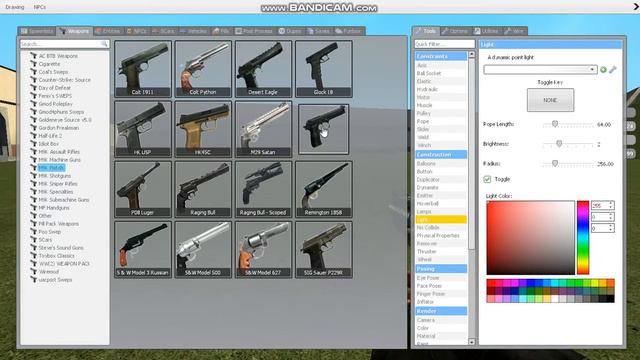Open the Light preset dropdown
This screenshot has height=360, width=640.
(x=540, y=69)
